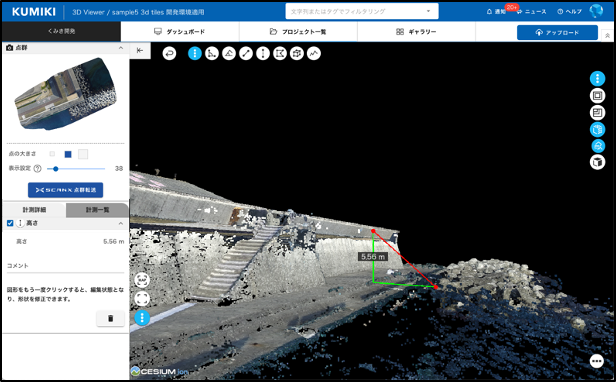This screenshot has width=616, height=382.
Task: Select the vertical height measurement tool
Action: [263, 53]
